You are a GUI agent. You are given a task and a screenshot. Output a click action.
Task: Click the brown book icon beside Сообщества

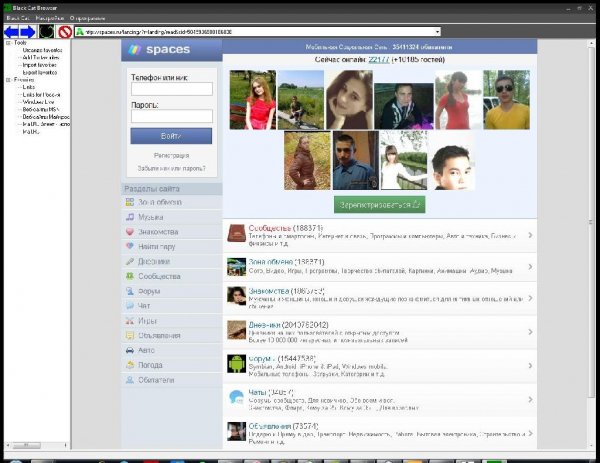tap(236, 233)
